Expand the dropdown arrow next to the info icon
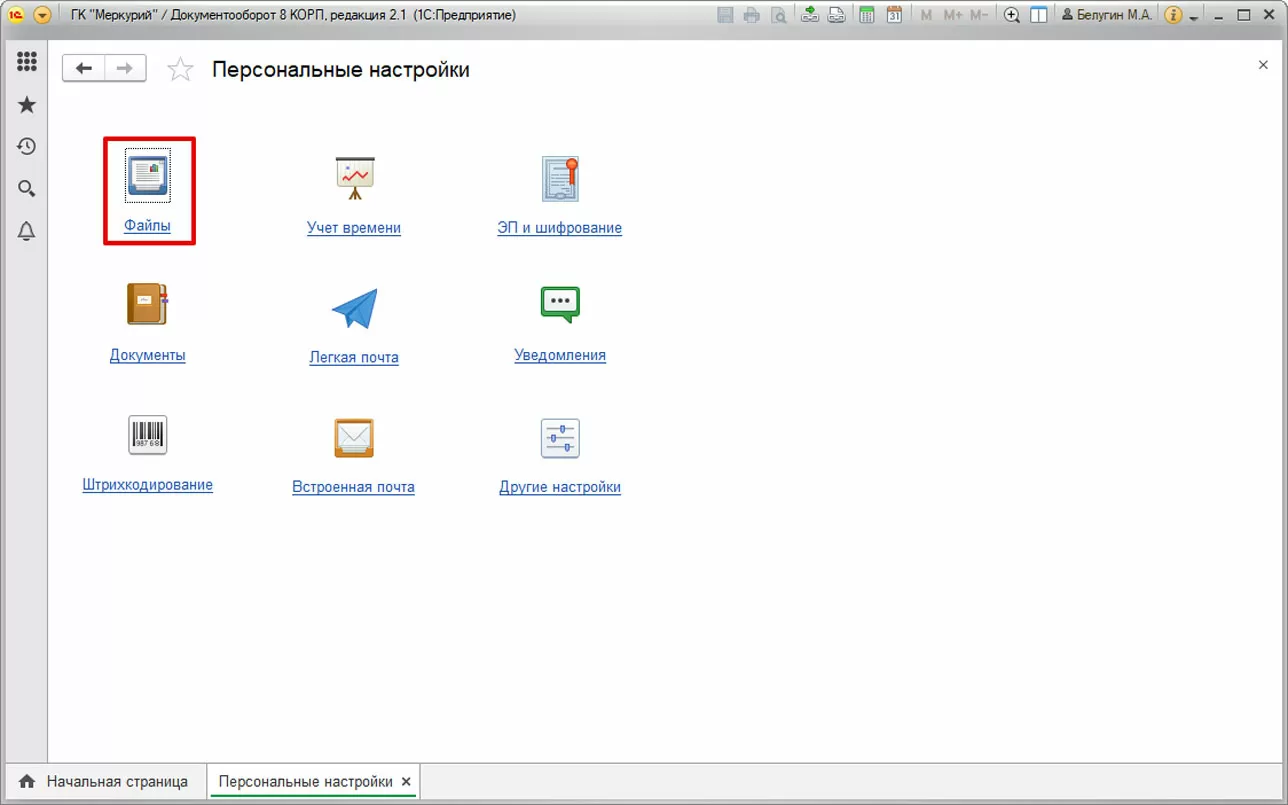 [1194, 17]
